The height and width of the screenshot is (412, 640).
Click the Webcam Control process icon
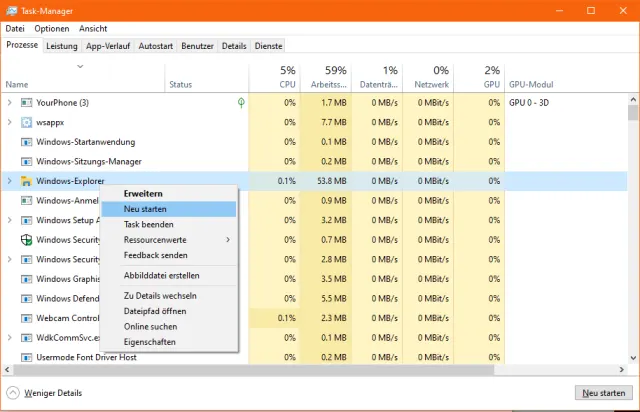[x=26, y=318]
